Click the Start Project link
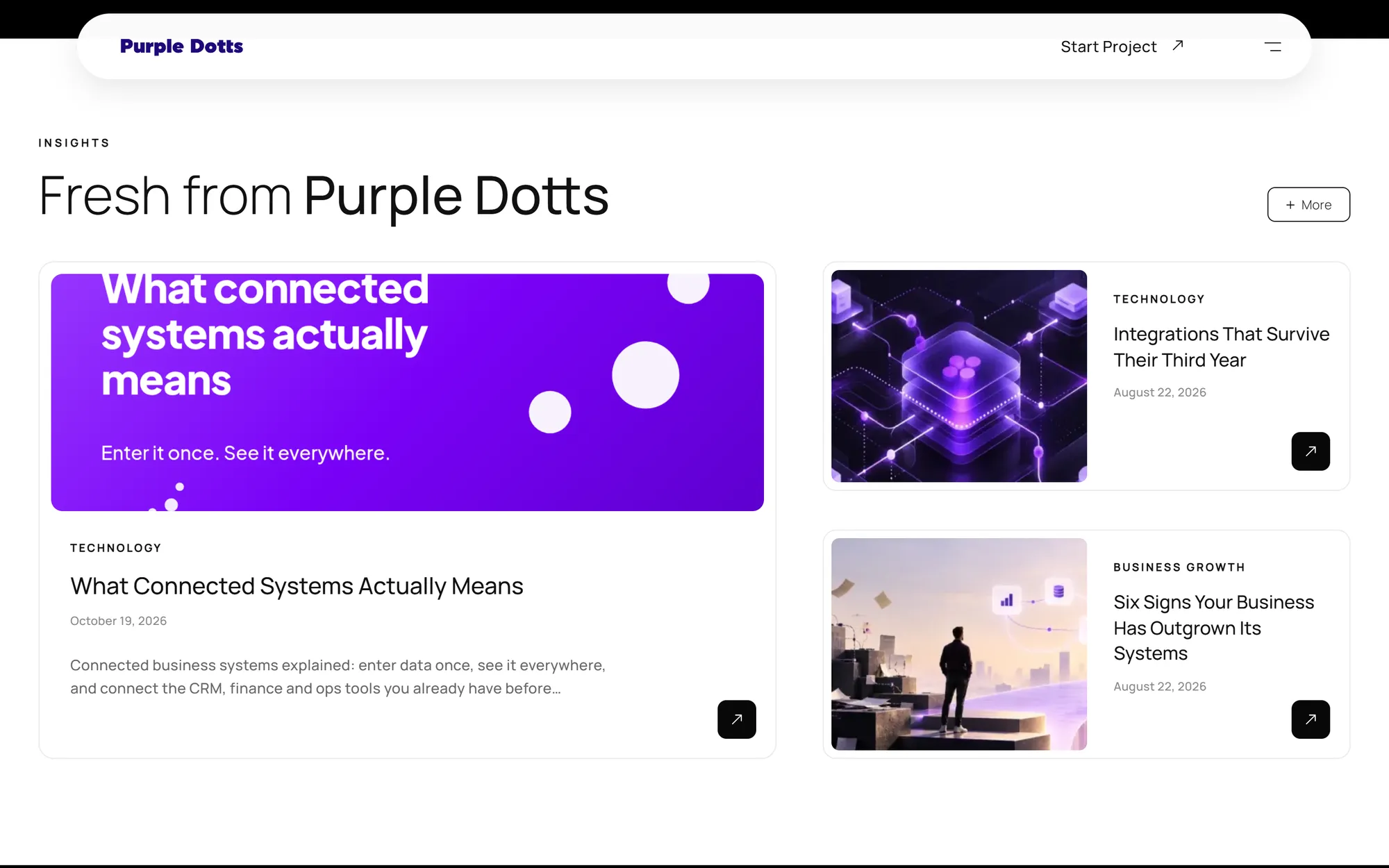Image resolution: width=1389 pixels, height=868 pixels. point(1108,47)
